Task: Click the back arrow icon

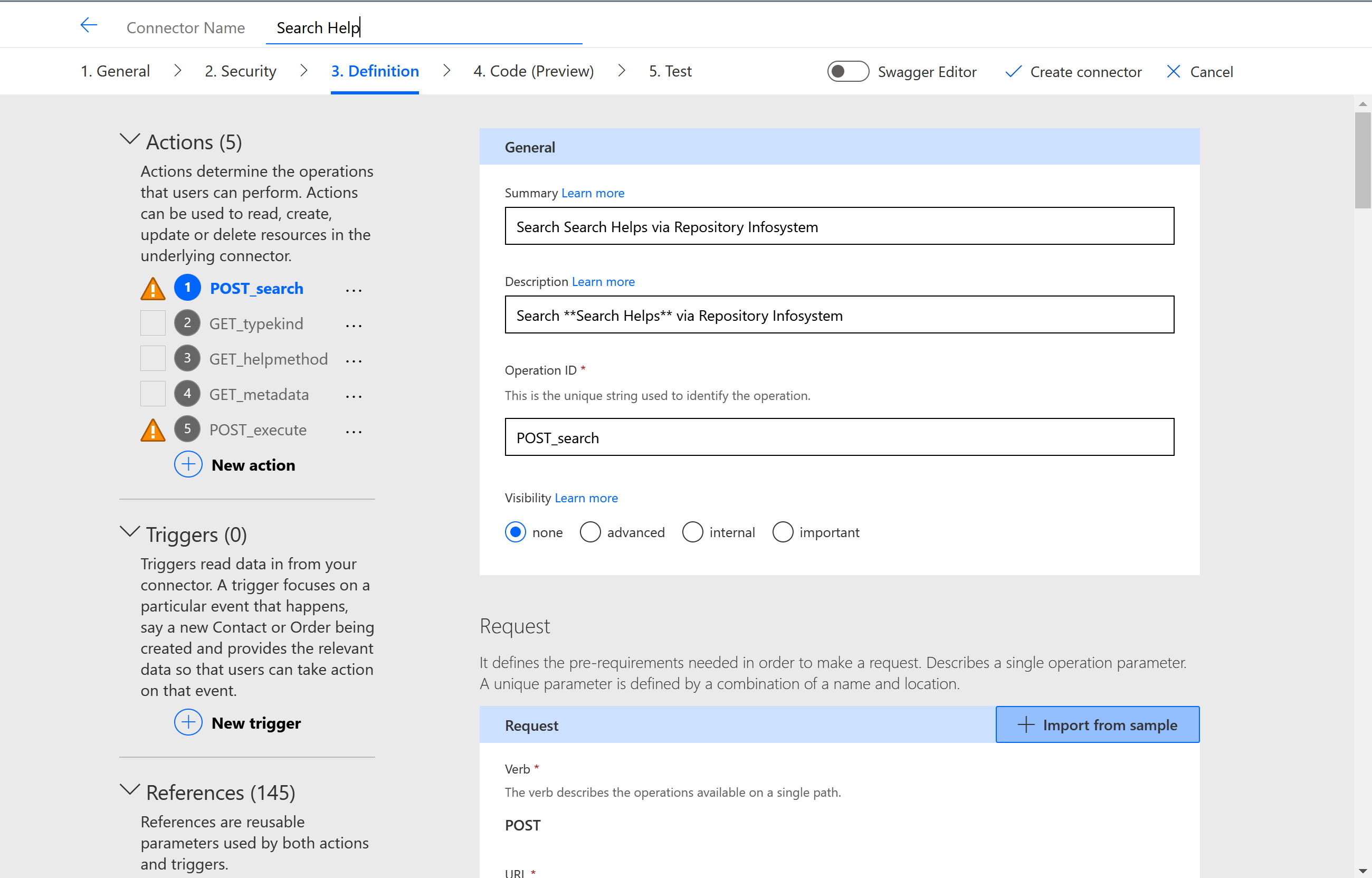Action: point(89,25)
